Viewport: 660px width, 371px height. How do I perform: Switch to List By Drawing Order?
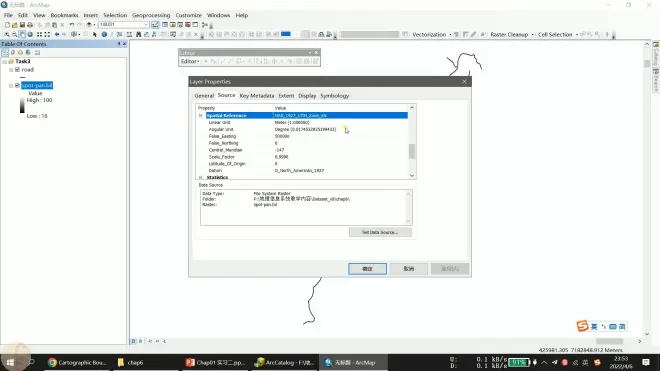[x=5, y=53]
